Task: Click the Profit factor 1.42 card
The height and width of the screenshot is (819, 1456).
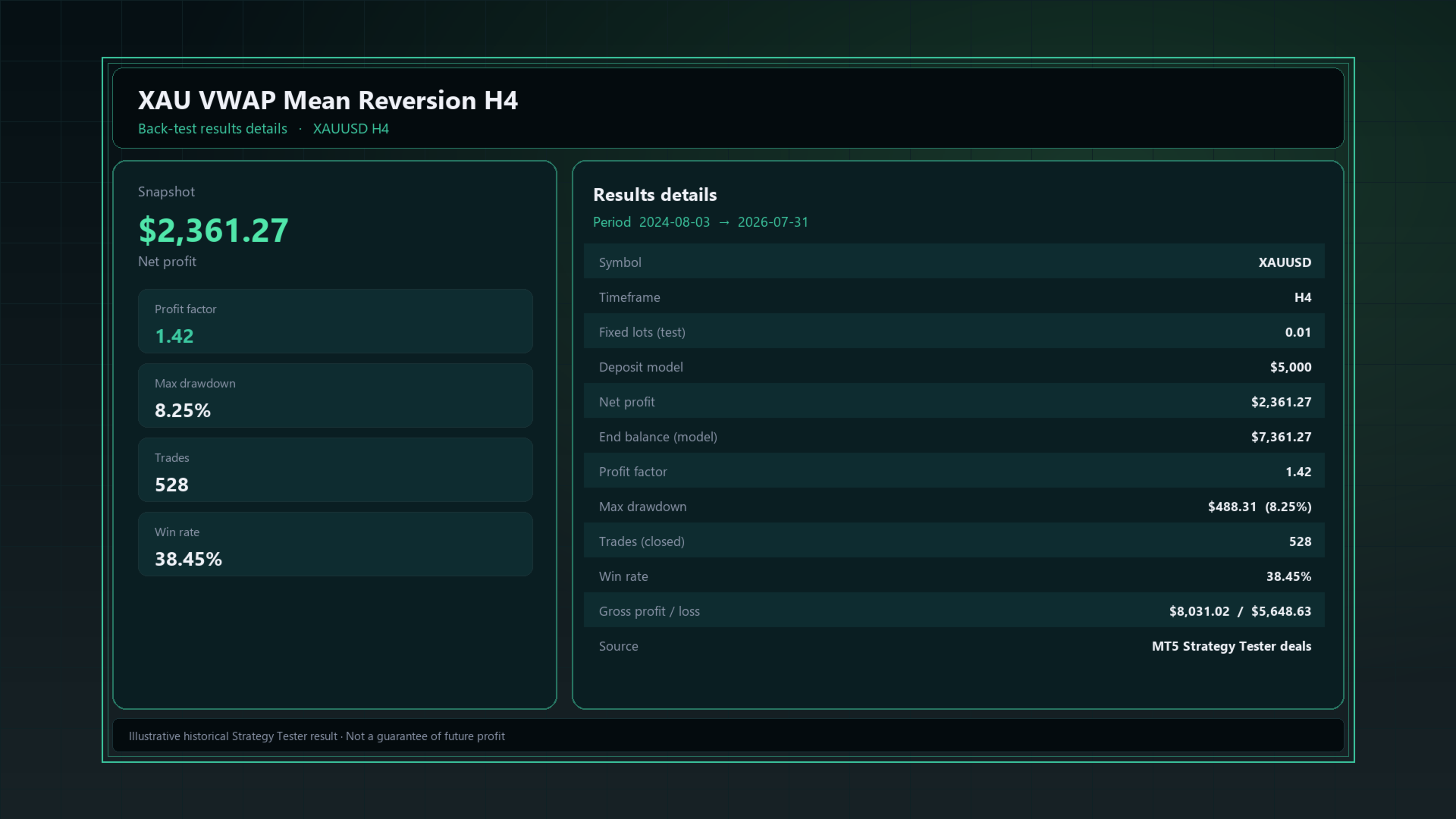Action: coord(335,321)
